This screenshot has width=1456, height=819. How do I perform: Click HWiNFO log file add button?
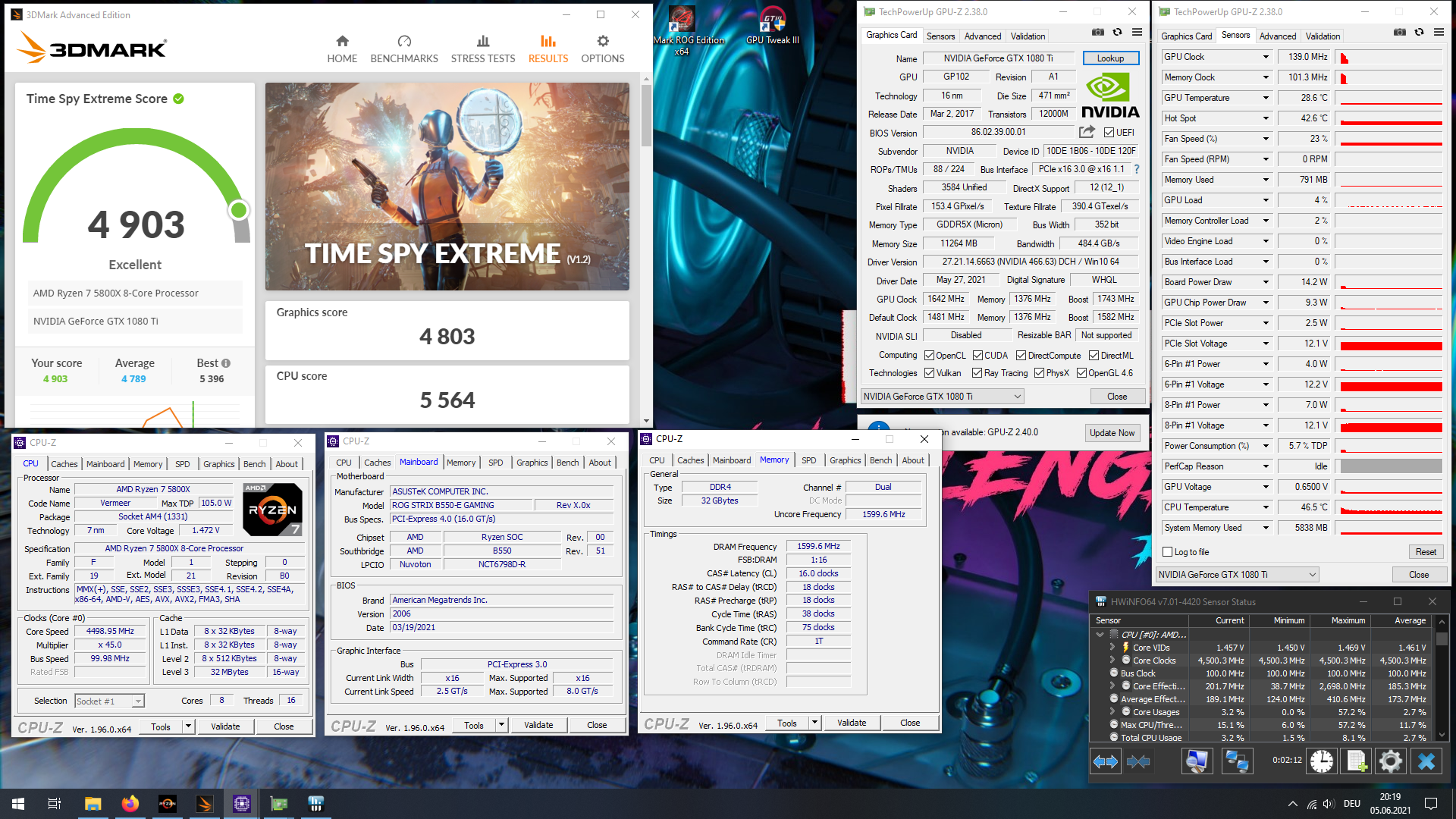click(x=1357, y=761)
